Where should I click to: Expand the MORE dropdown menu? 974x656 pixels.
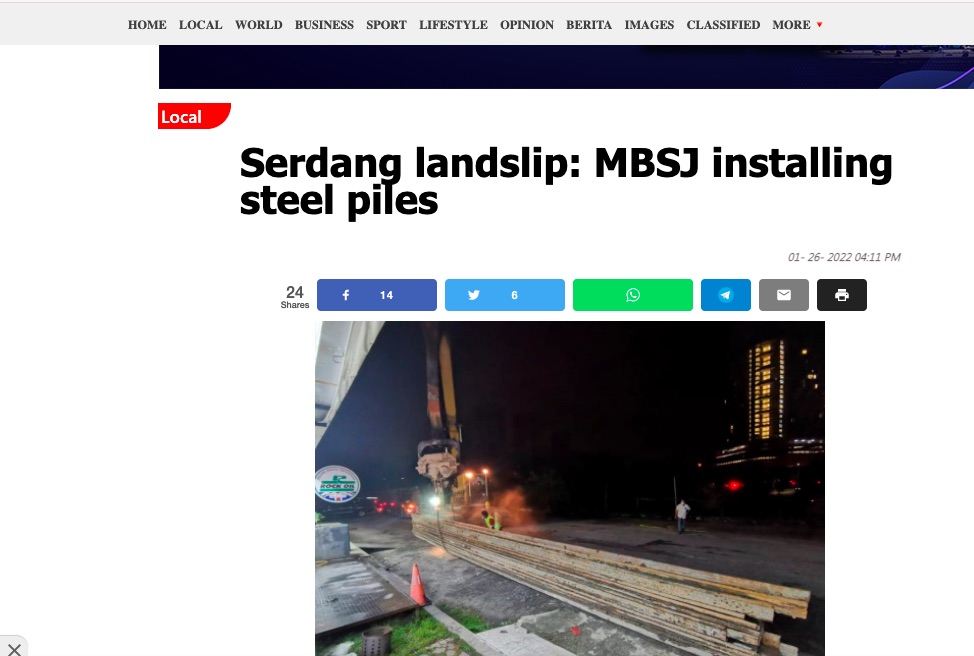point(797,25)
